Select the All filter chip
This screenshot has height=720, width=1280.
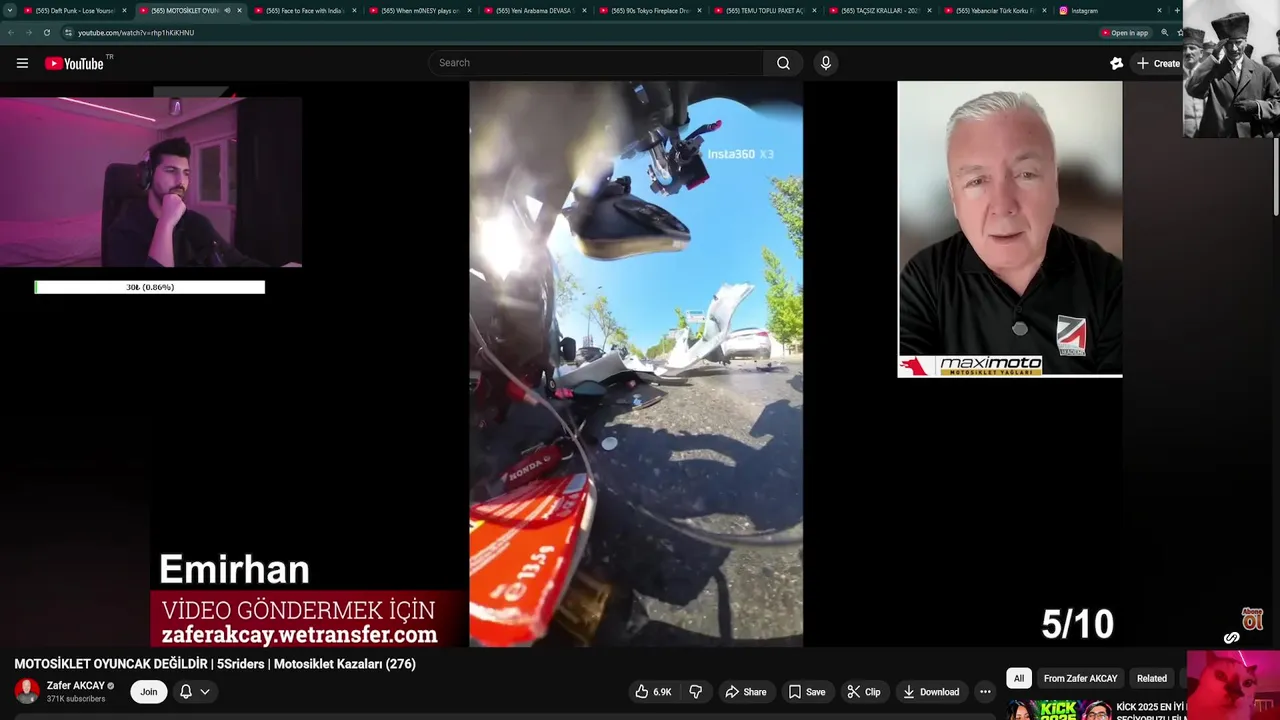[1019, 678]
